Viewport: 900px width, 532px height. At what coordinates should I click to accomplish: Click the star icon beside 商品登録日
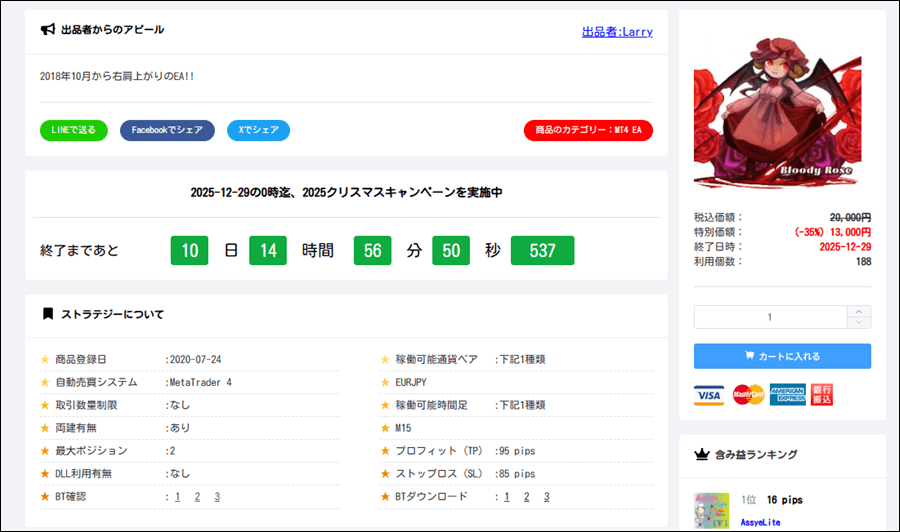[44, 359]
